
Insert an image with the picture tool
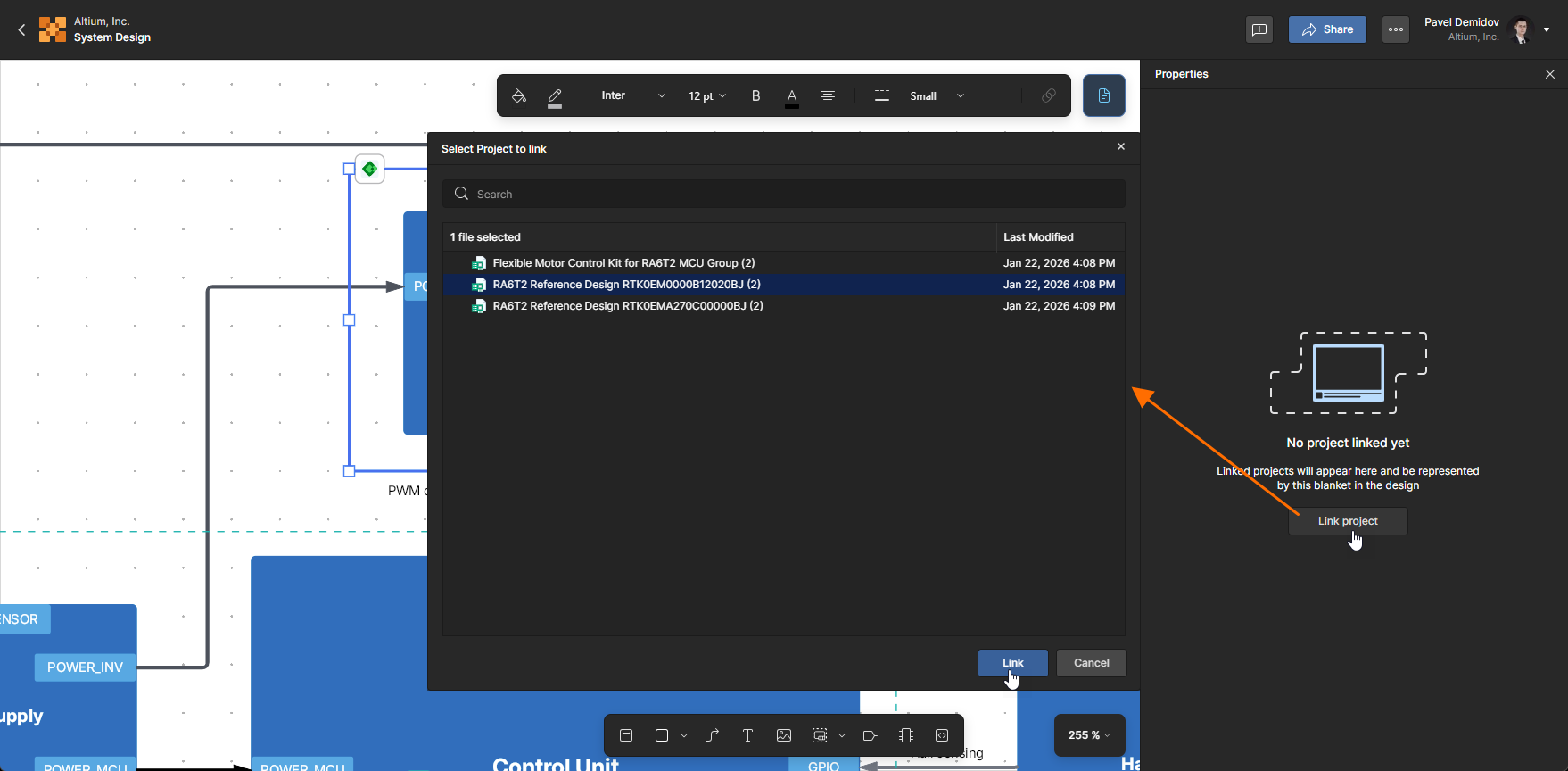[784, 735]
